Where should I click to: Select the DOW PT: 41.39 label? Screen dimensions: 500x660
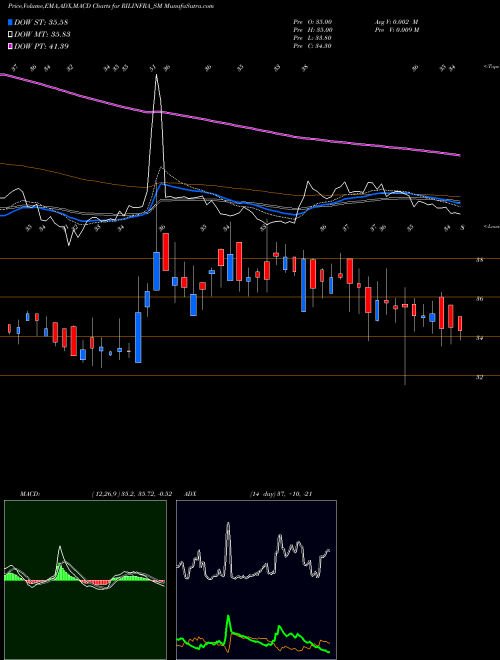coord(41,46)
